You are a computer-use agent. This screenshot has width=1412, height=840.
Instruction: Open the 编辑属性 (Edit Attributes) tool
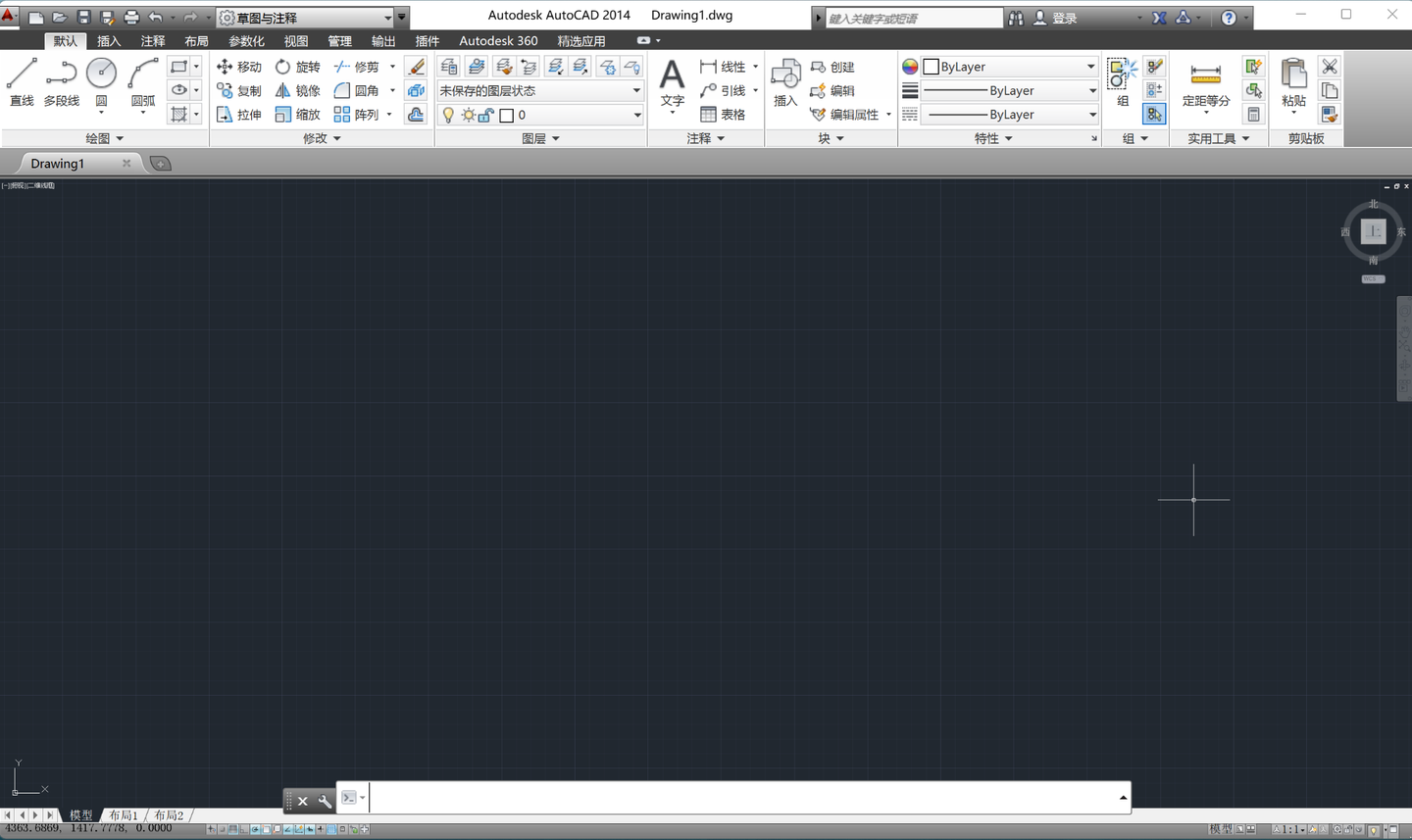(844, 115)
